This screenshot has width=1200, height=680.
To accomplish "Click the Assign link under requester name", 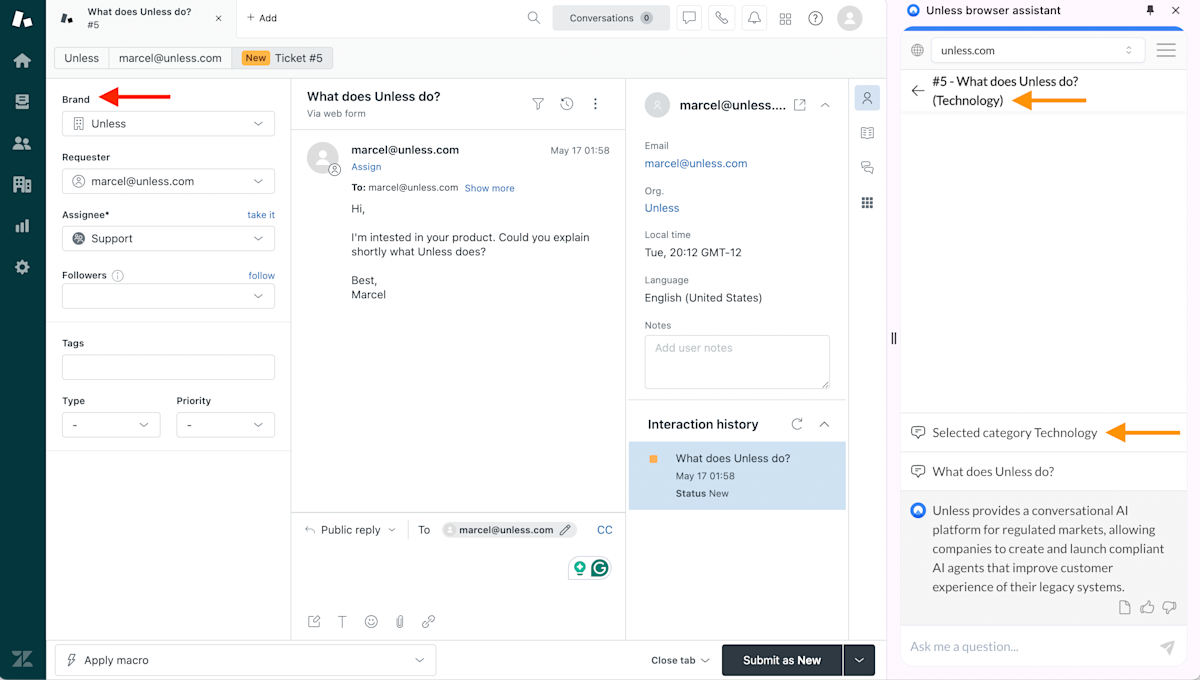I will [x=366, y=167].
